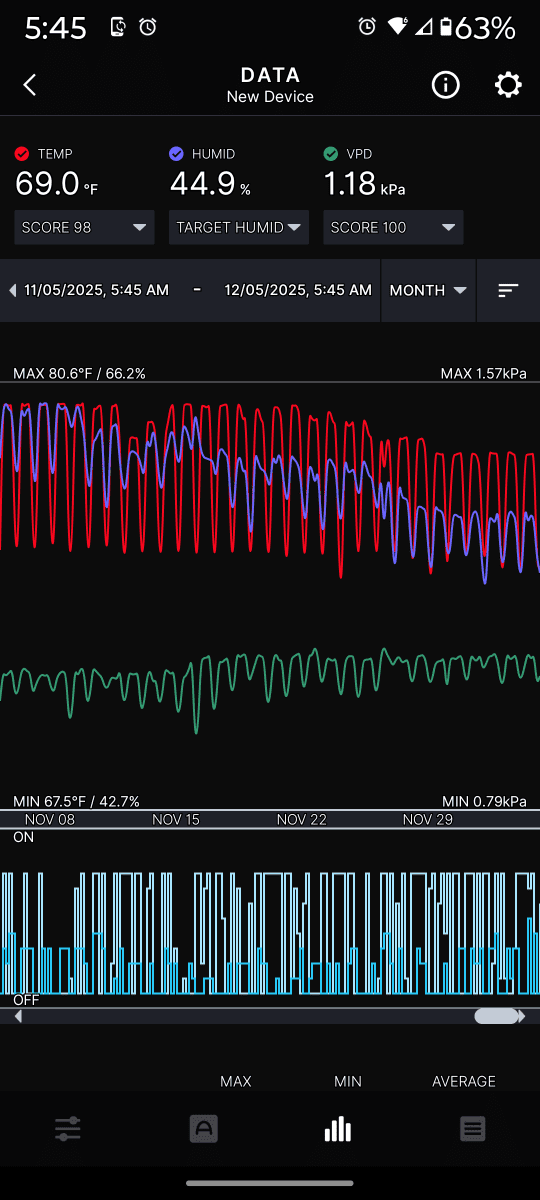Toggle the green VPD checkmark
The height and width of the screenshot is (1200, 540).
[331, 154]
